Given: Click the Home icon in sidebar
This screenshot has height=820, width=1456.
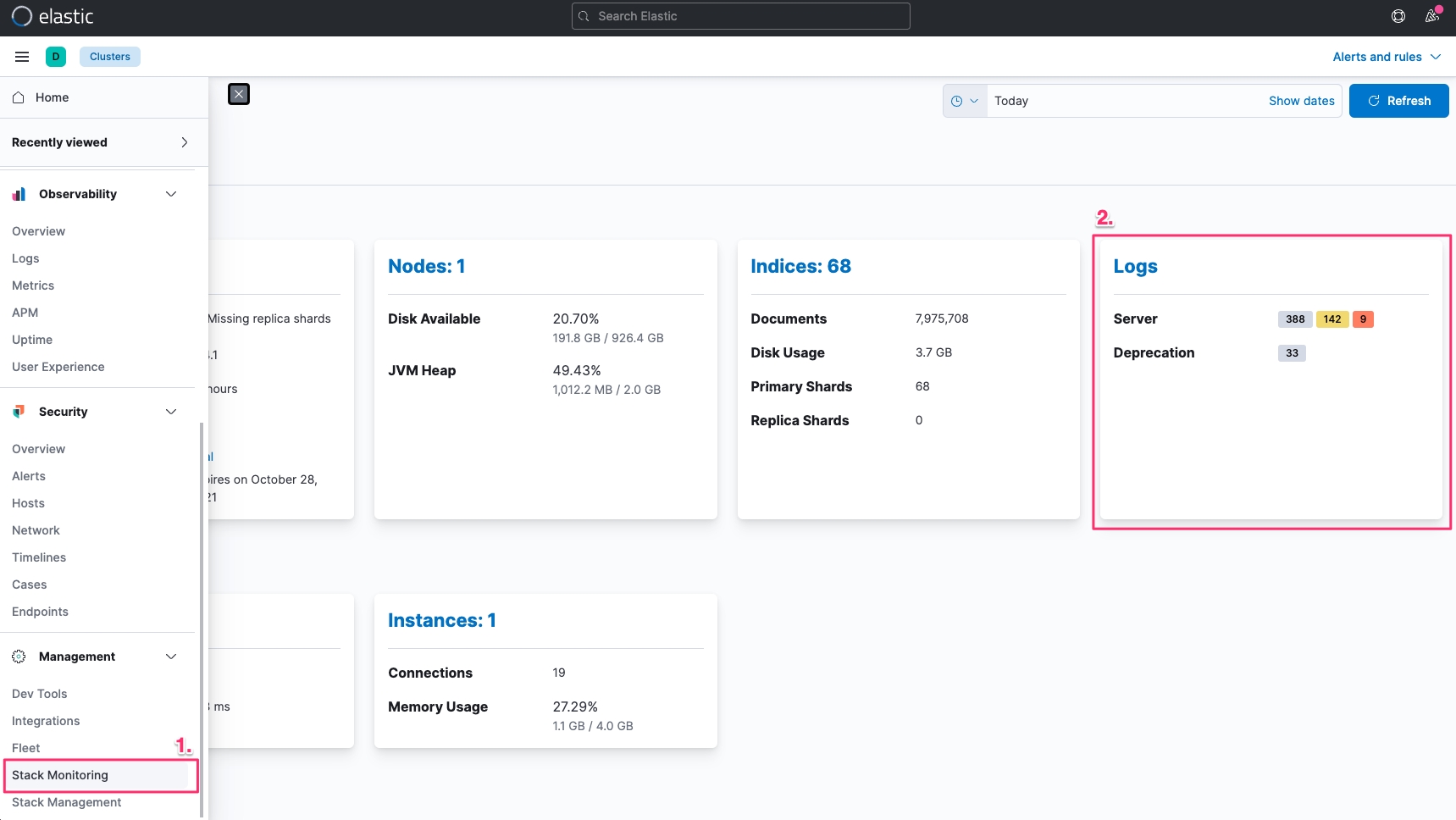Looking at the screenshot, I should [19, 97].
